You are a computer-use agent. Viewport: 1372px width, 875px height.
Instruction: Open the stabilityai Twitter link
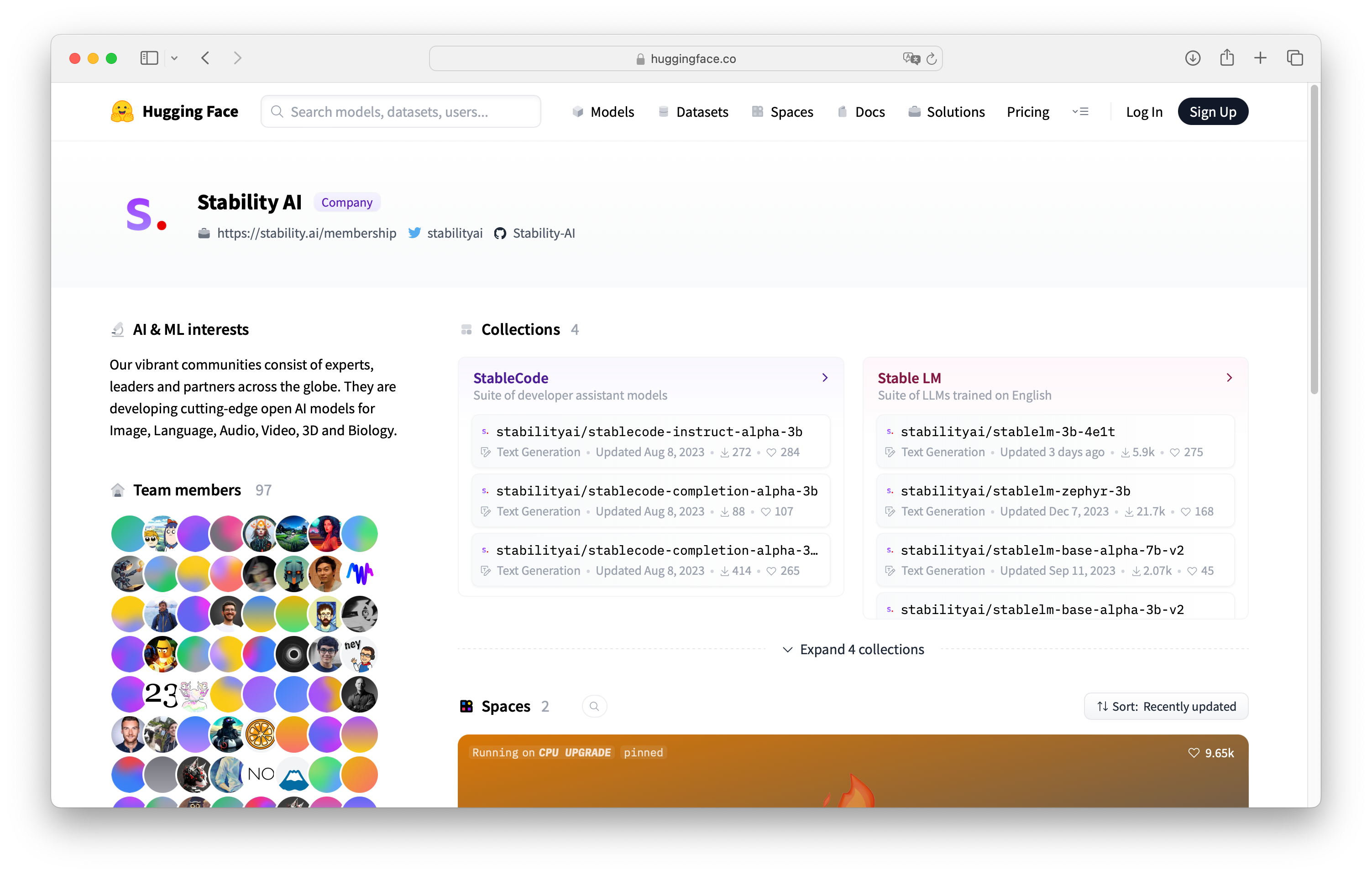tap(455, 233)
